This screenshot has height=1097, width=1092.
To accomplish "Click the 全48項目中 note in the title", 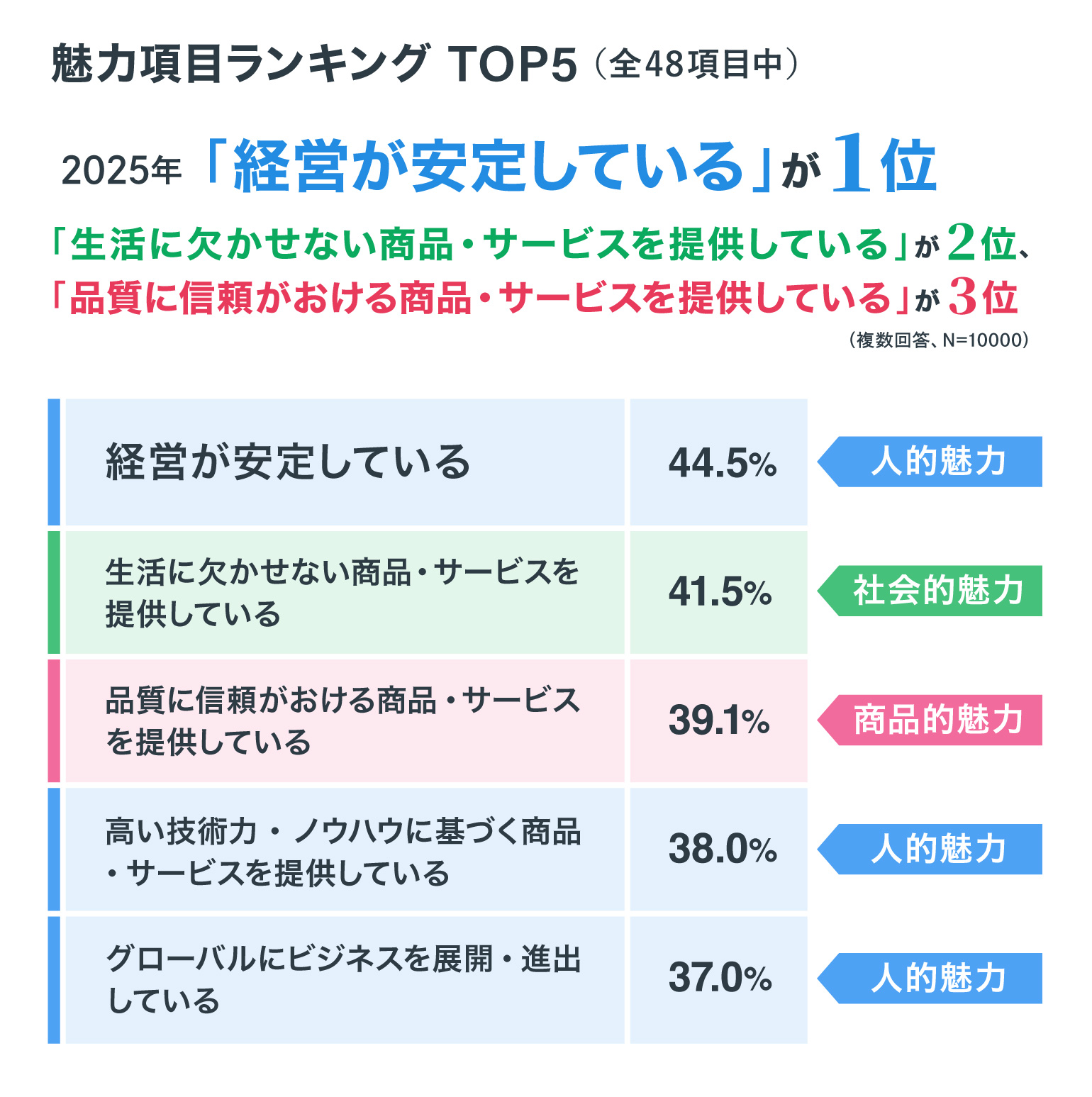I will (696, 65).
